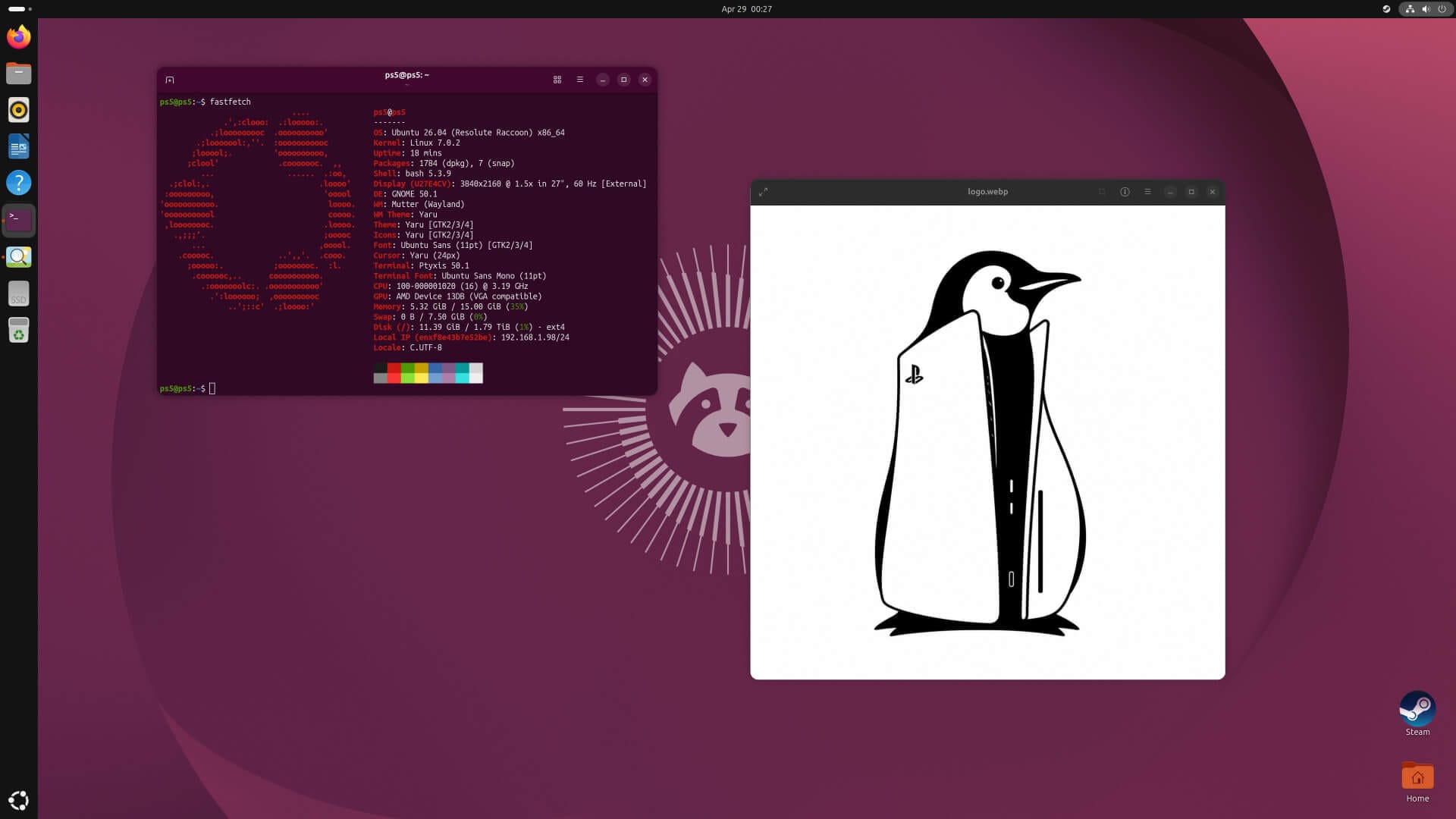
Task: Open the hamburger menu in logo.webp viewer
Action: click(1148, 192)
